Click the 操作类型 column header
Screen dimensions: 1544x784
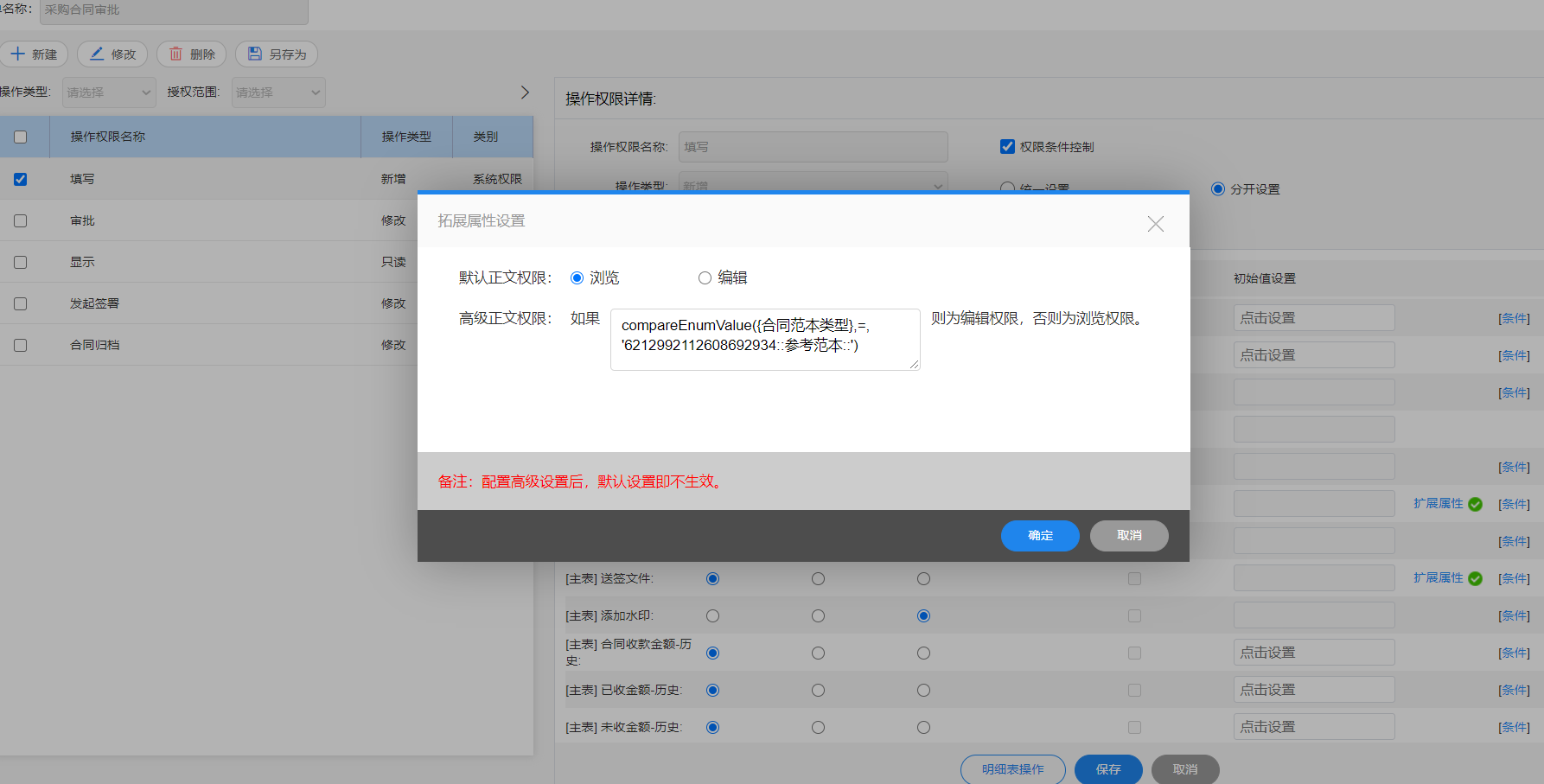(406, 137)
